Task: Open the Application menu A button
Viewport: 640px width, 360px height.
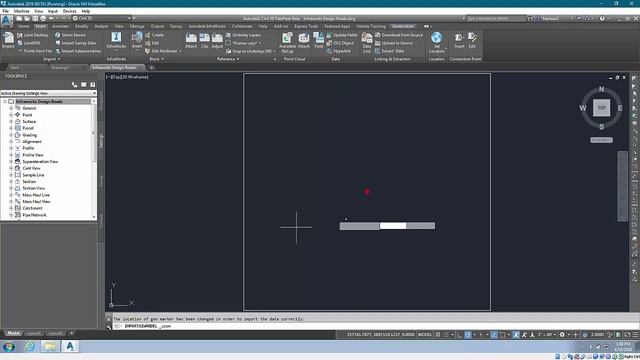Action: pyautogui.click(x=7, y=21)
